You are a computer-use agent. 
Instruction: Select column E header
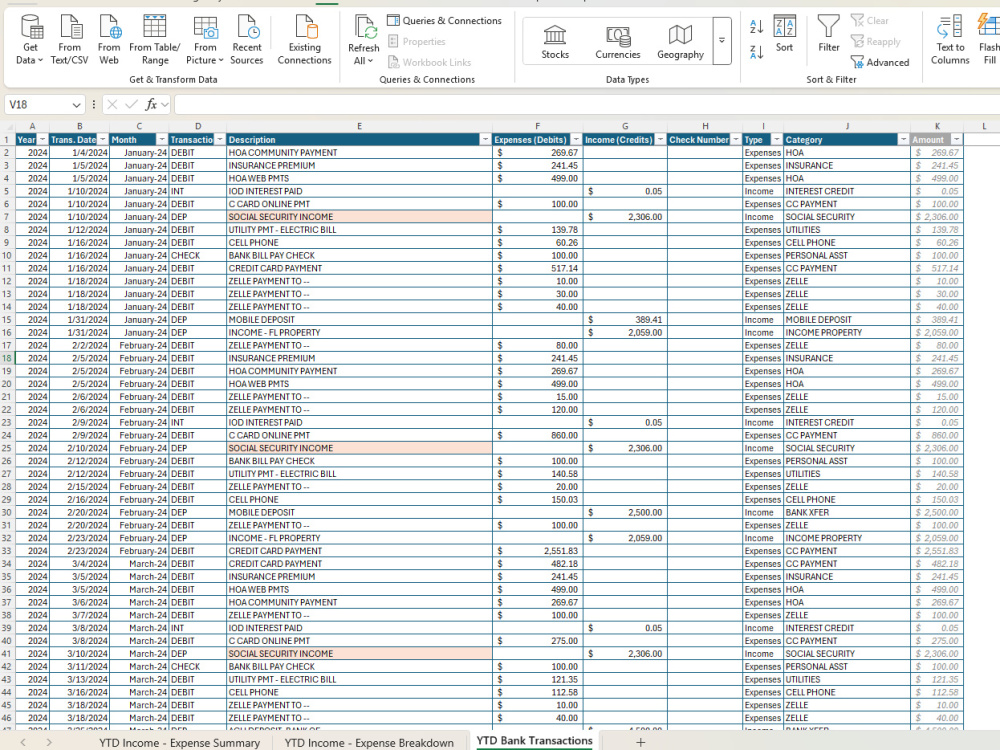359,126
